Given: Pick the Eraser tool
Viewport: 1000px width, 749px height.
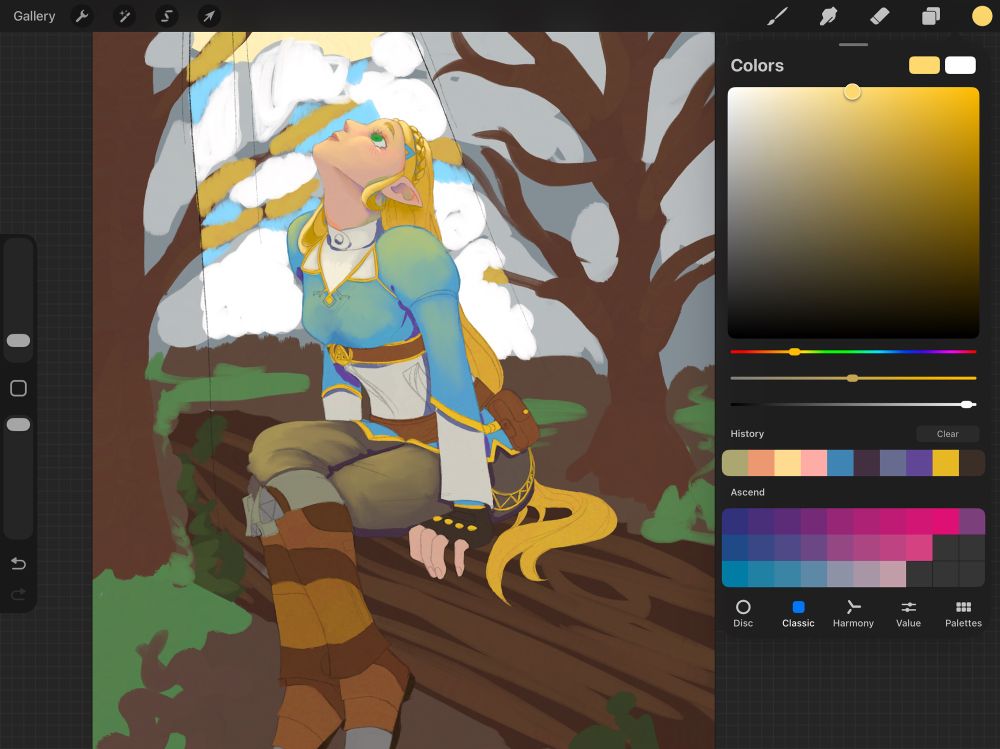Looking at the screenshot, I should click(x=880, y=16).
